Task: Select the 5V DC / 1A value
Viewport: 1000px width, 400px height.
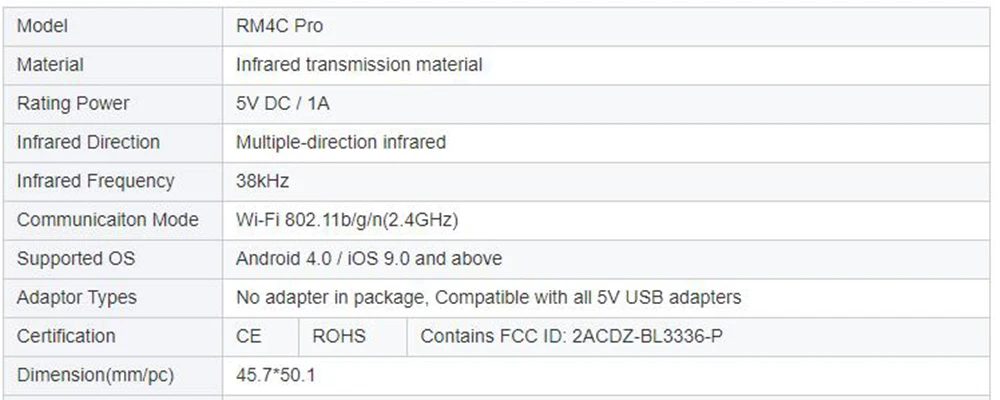Action: click(284, 104)
